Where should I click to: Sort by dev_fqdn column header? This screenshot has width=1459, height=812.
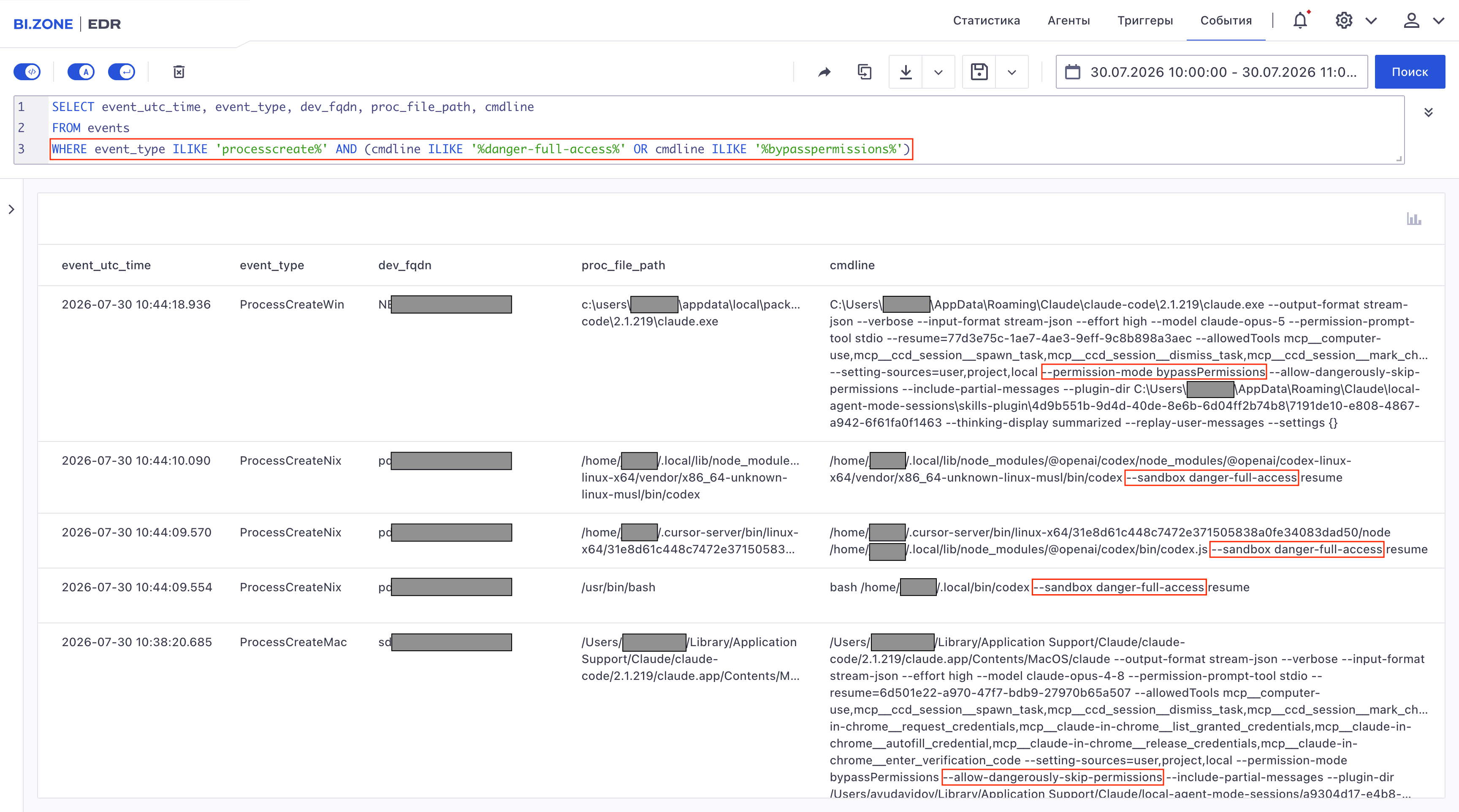405,265
